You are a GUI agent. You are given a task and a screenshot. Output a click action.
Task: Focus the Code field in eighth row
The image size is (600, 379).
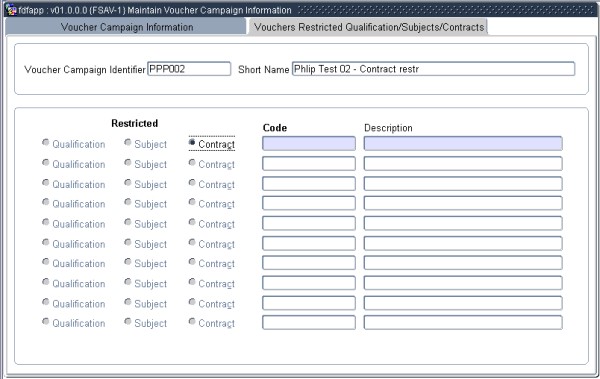[x=309, y=283]
